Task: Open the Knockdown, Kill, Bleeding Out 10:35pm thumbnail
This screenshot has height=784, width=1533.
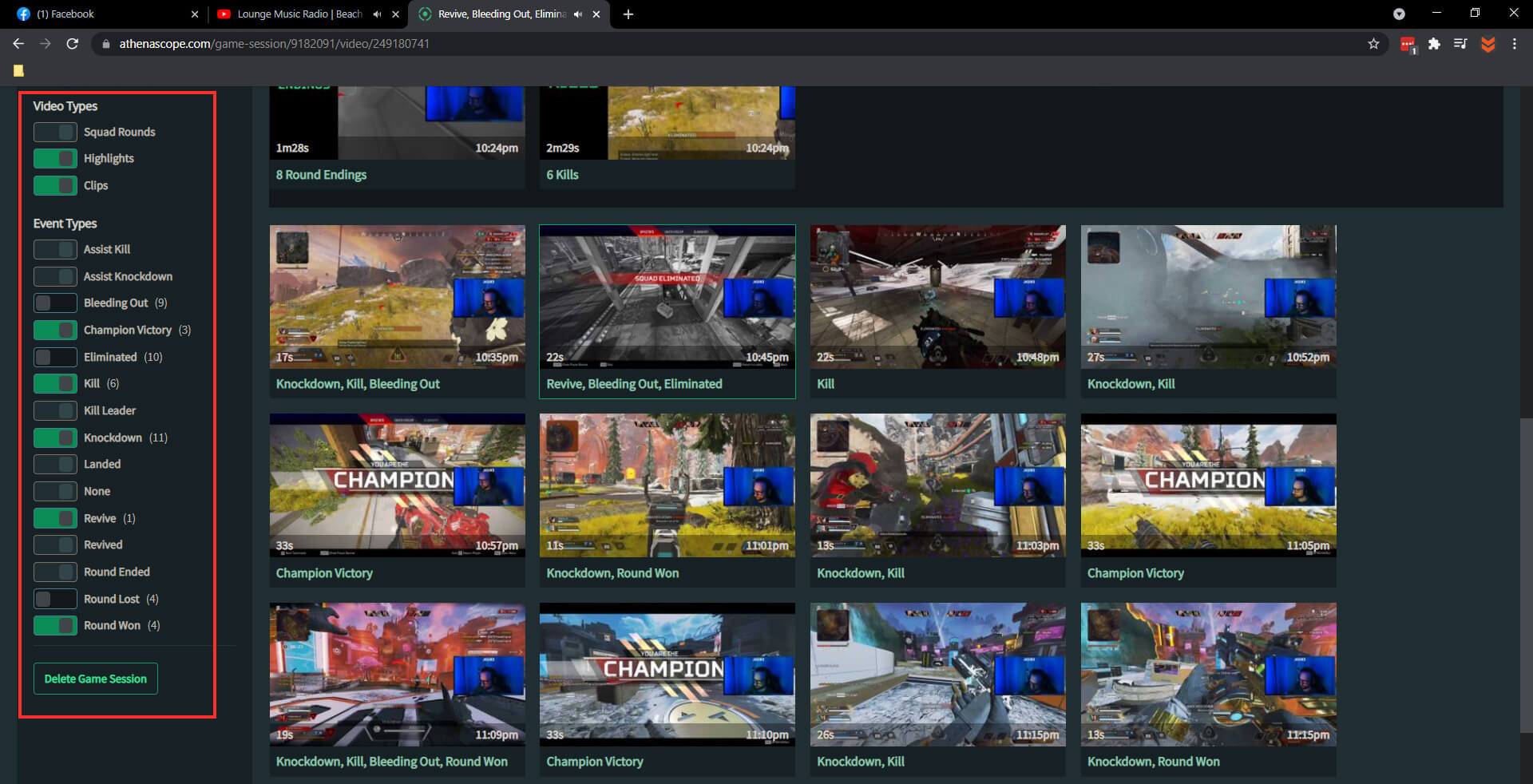Action: pyautogui.click(x=397, y=297)
